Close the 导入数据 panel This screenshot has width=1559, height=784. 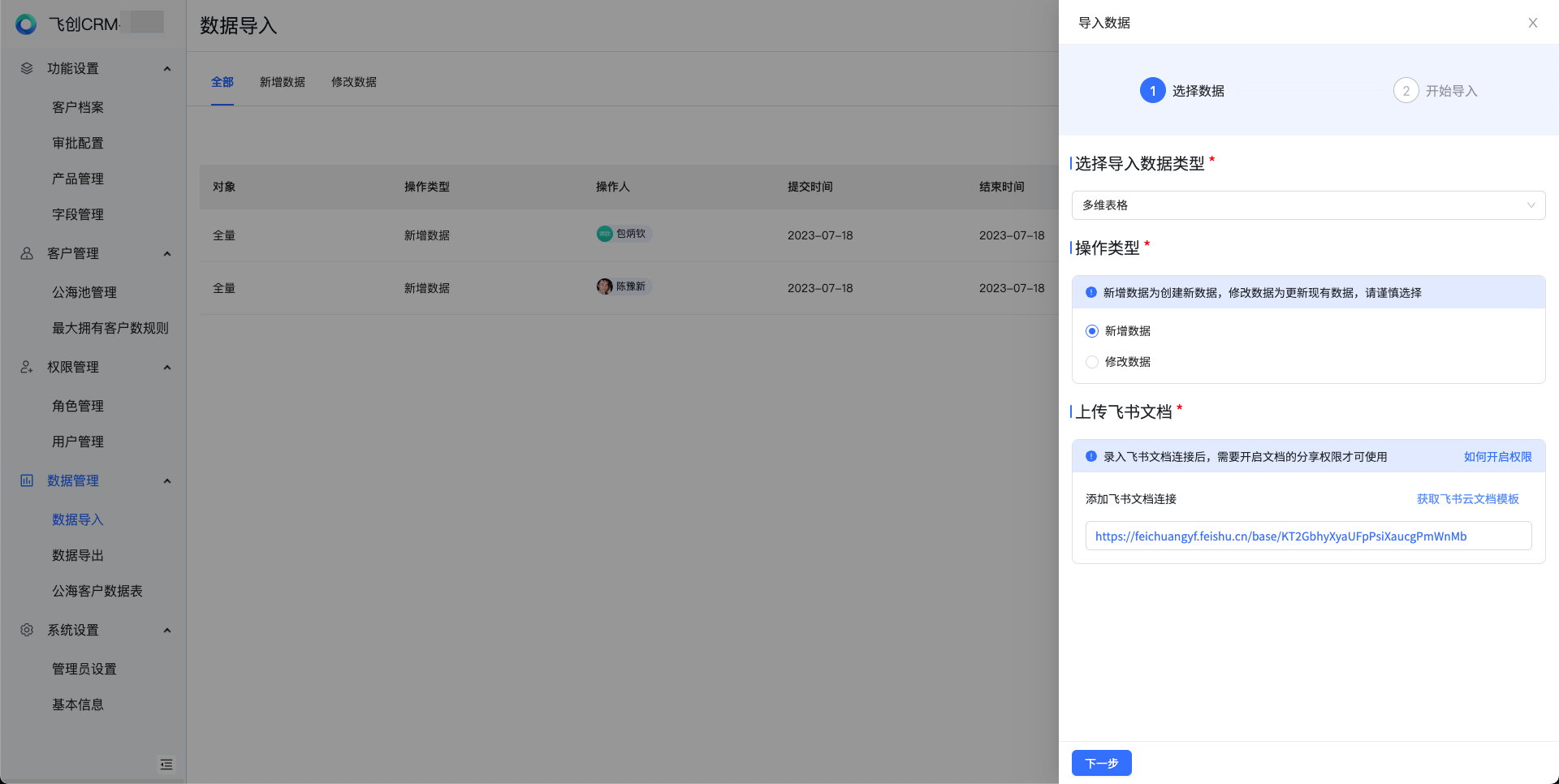[1532, 23]
